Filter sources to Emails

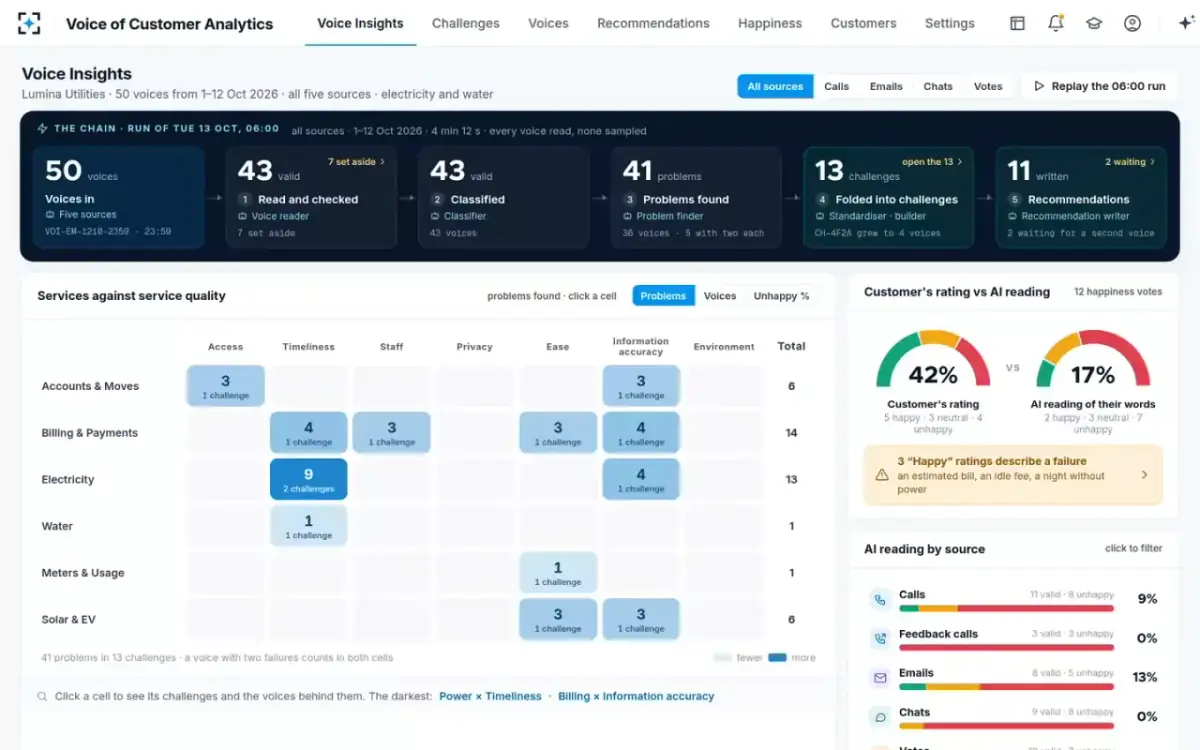pos(886,86)
